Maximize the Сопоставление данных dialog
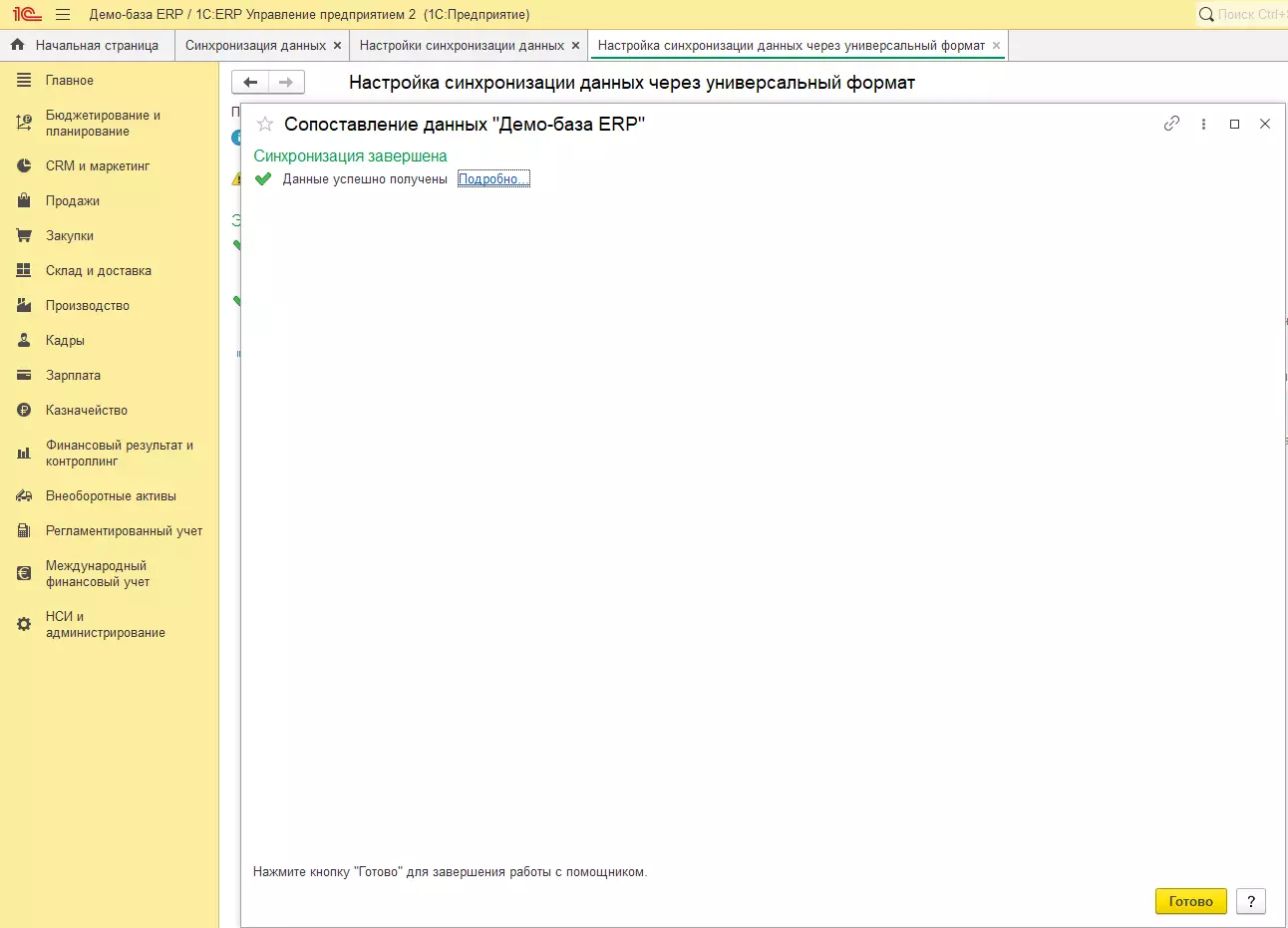Viewport: 1288px width, 928px height. click(1234, 124)
